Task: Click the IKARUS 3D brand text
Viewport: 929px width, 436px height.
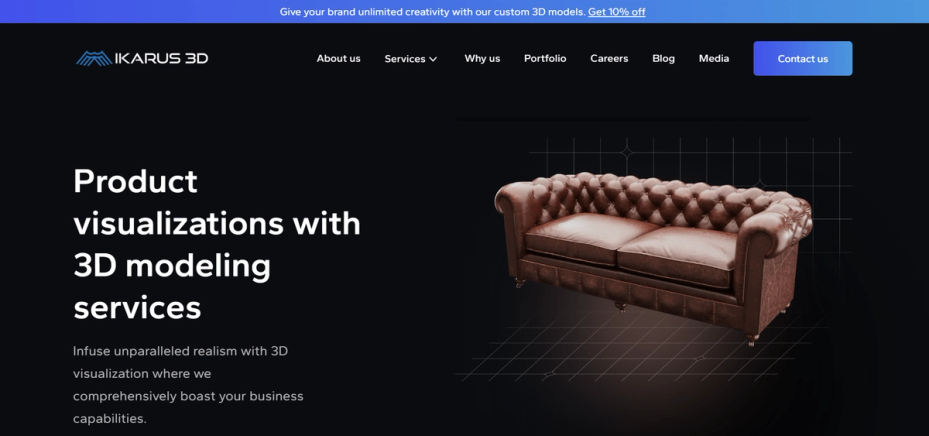Action: [x=161, y=58]
